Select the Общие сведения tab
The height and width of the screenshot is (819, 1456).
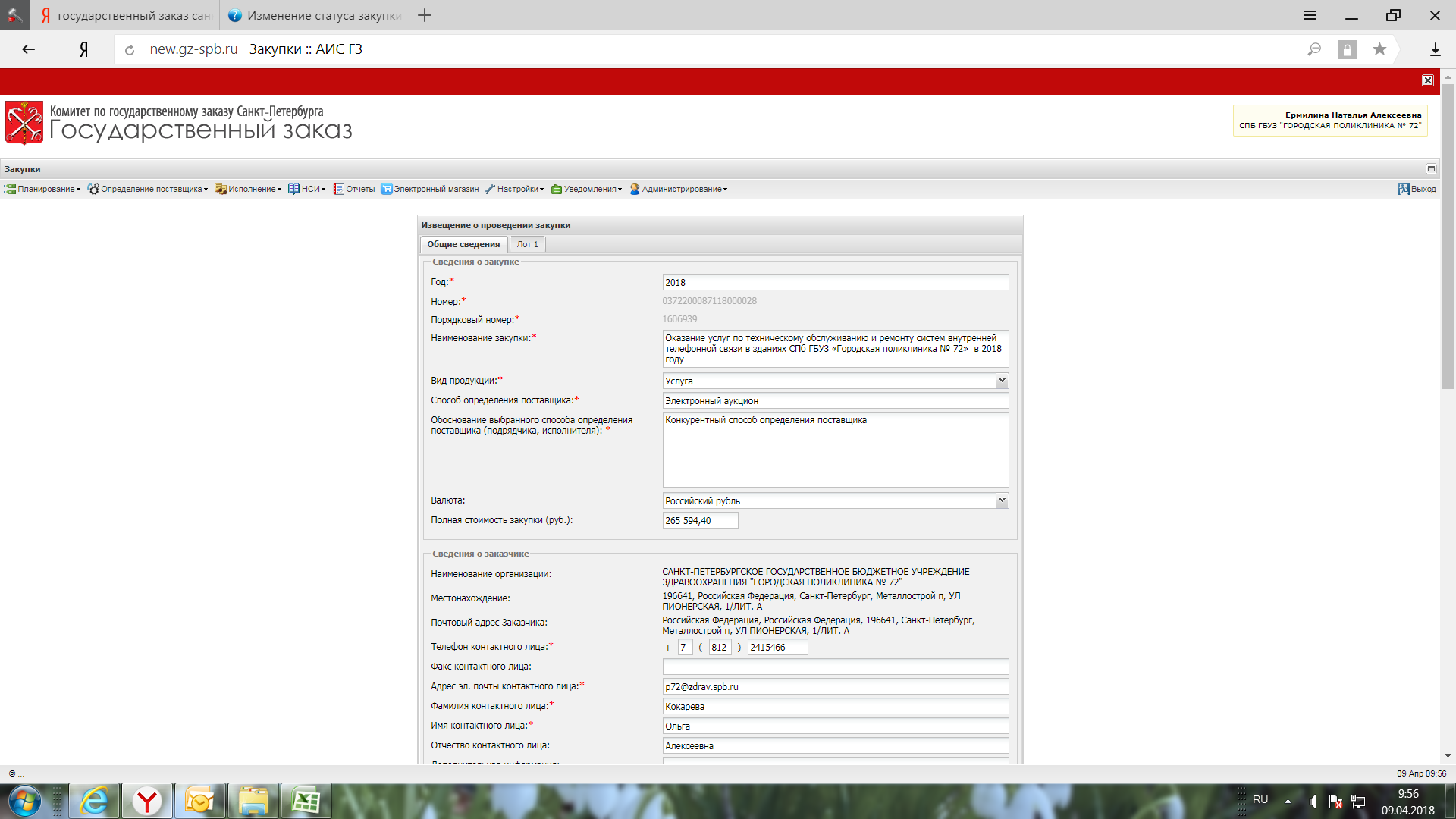click(463, 244)
